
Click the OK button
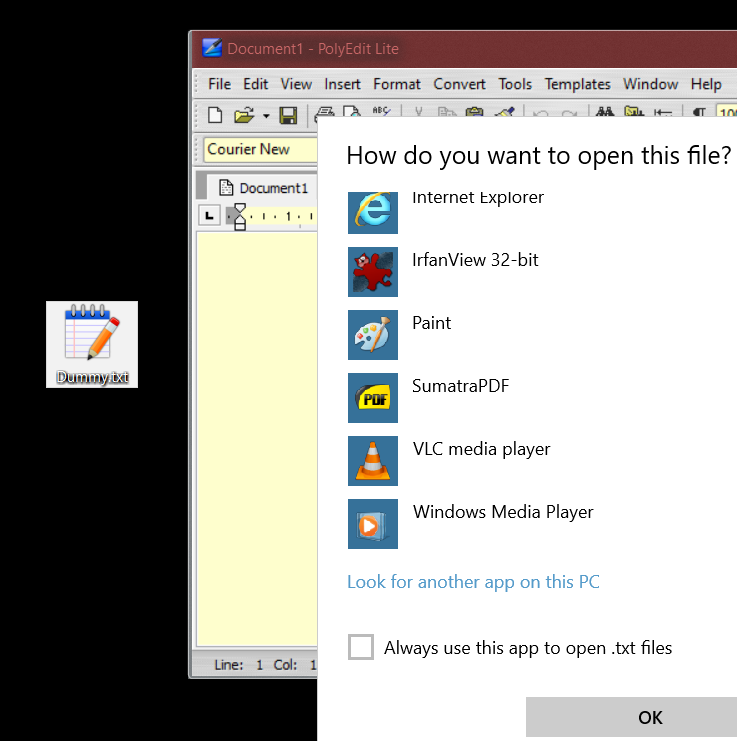[632, 717]
